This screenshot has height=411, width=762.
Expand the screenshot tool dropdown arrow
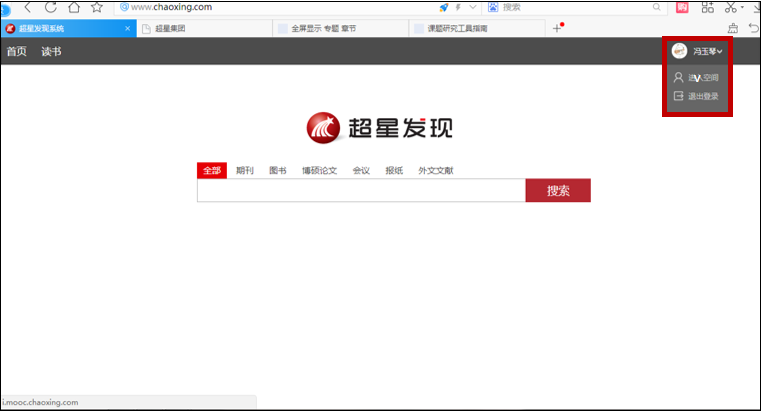click(742, 7)
